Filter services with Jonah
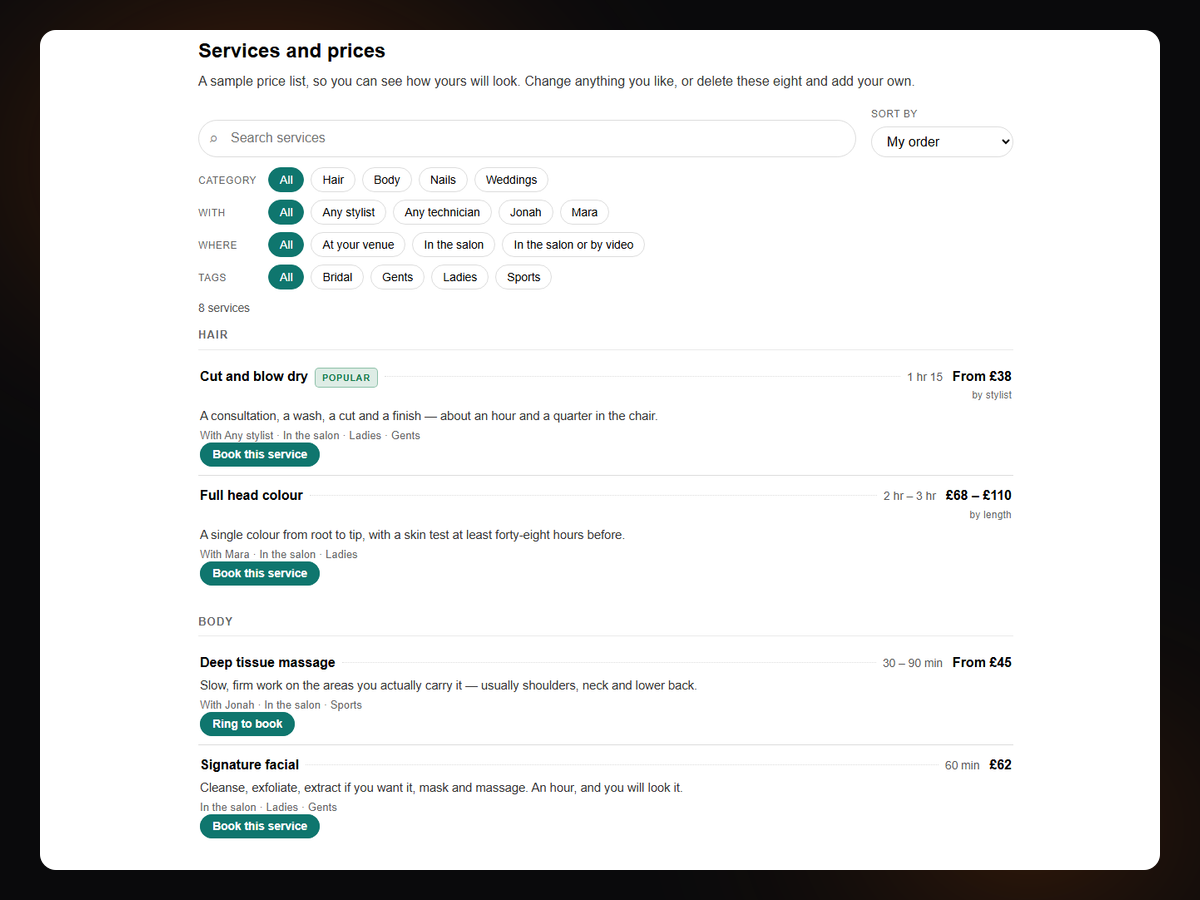The image size is (1200, 900). click(x=526, y=212)
